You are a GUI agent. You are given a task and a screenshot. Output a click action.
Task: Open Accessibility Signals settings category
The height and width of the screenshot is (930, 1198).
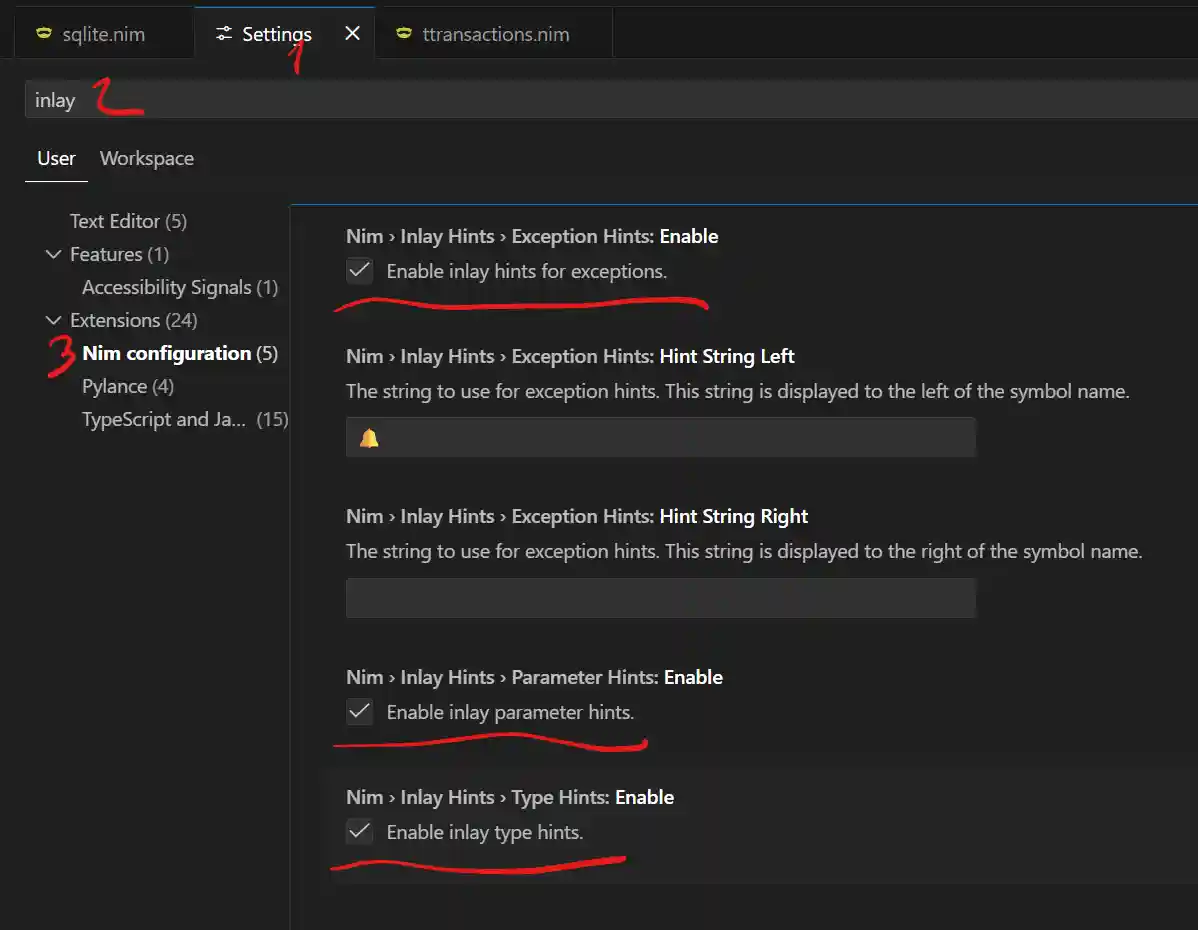[x=179, y=287]
